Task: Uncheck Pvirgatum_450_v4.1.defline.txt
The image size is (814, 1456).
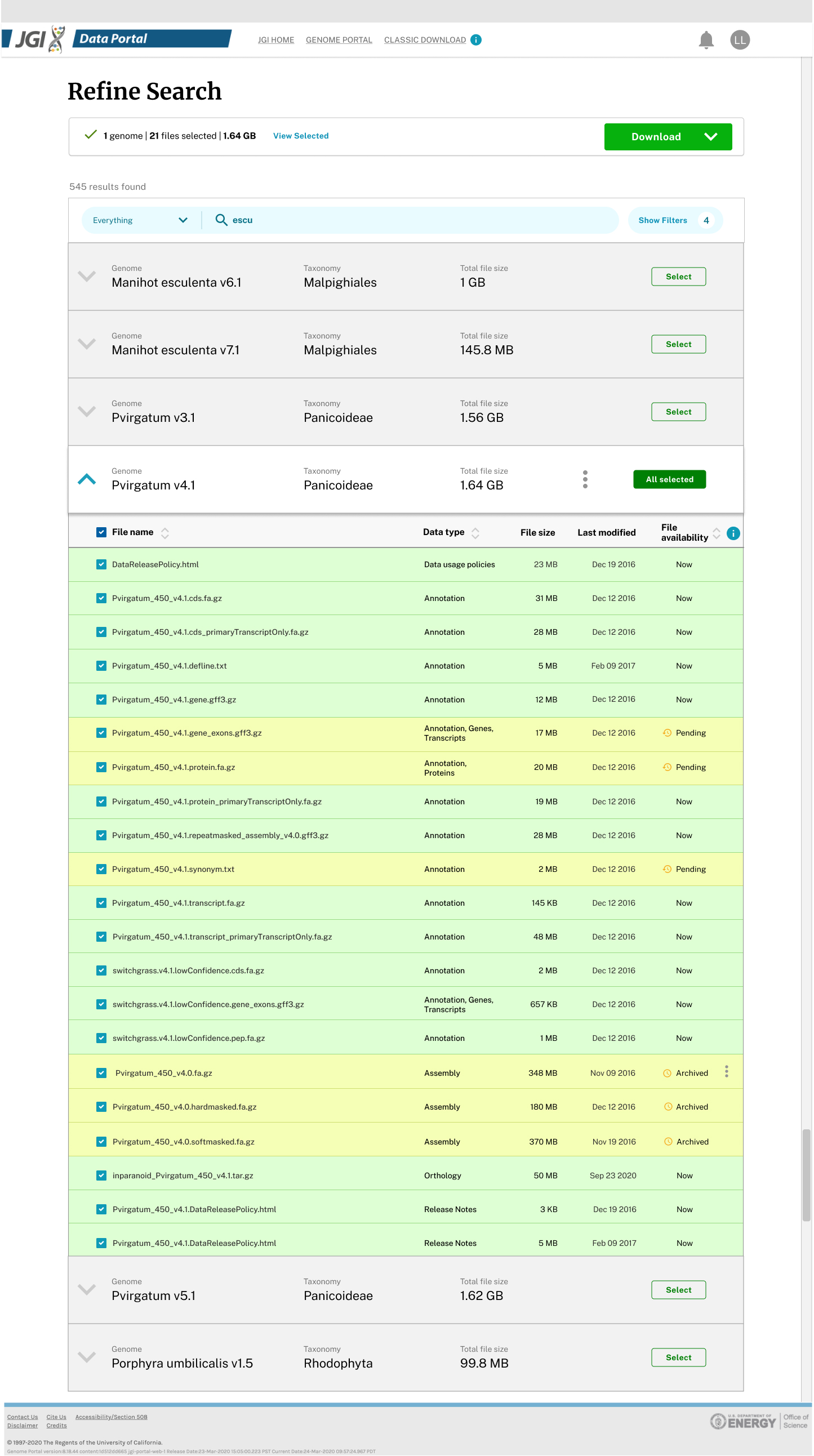Action: click(101, 666)
